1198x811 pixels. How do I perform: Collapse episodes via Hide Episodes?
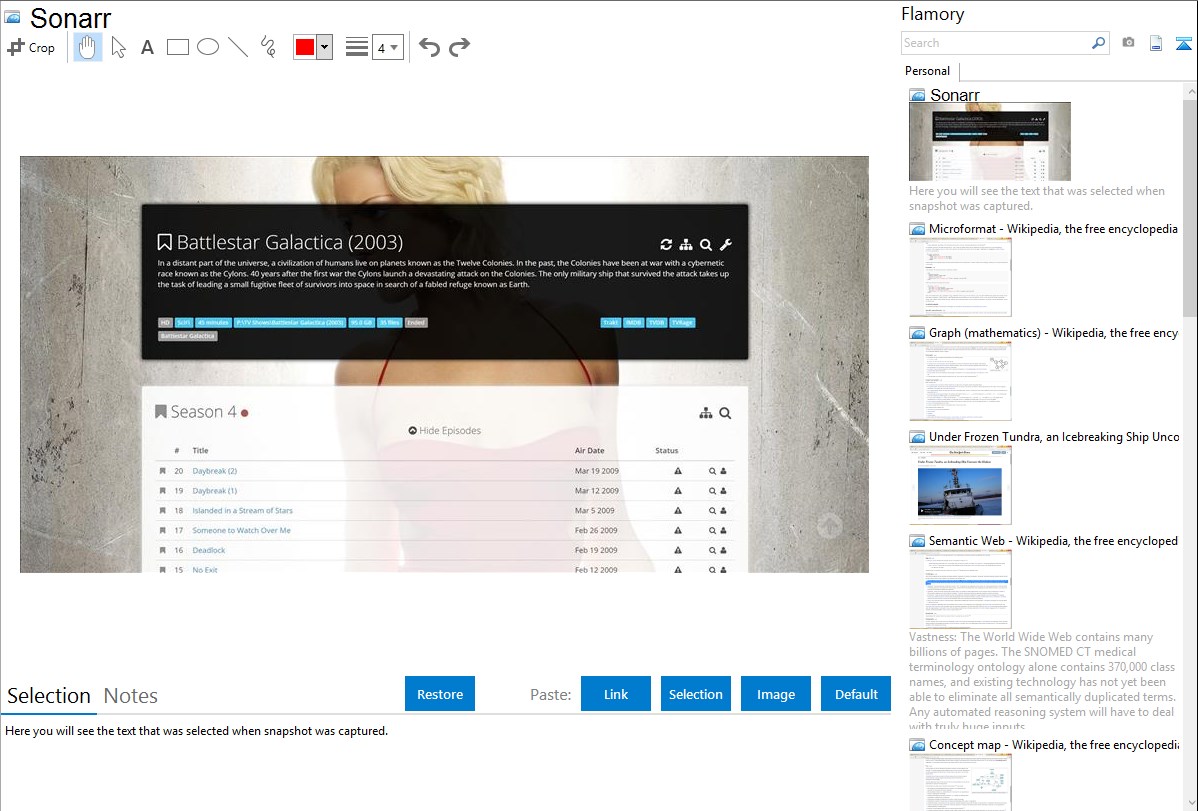(445, 430)
